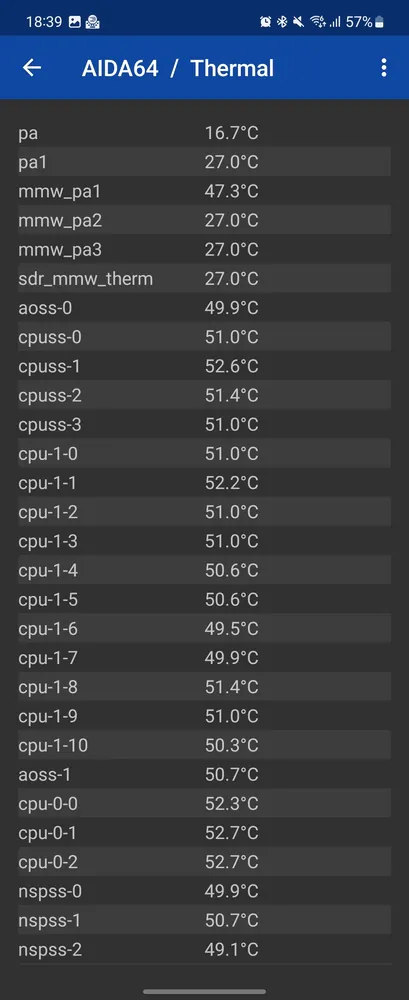Click the AIDA64 / Thermal title
The width and height of the screenshot is (409, 1000).
(177, 68)
